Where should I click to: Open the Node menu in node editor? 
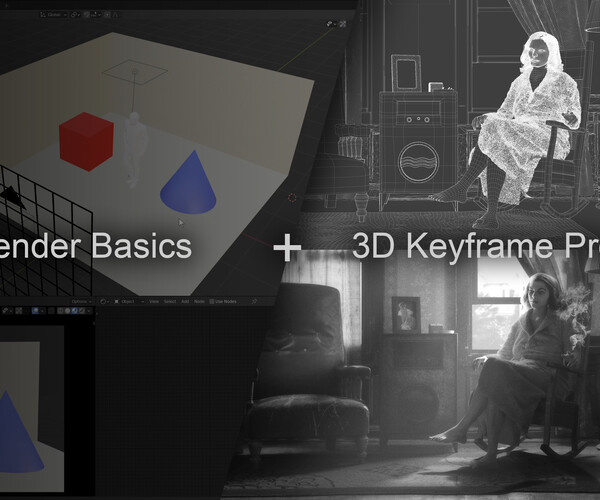[x=199, y=301]
